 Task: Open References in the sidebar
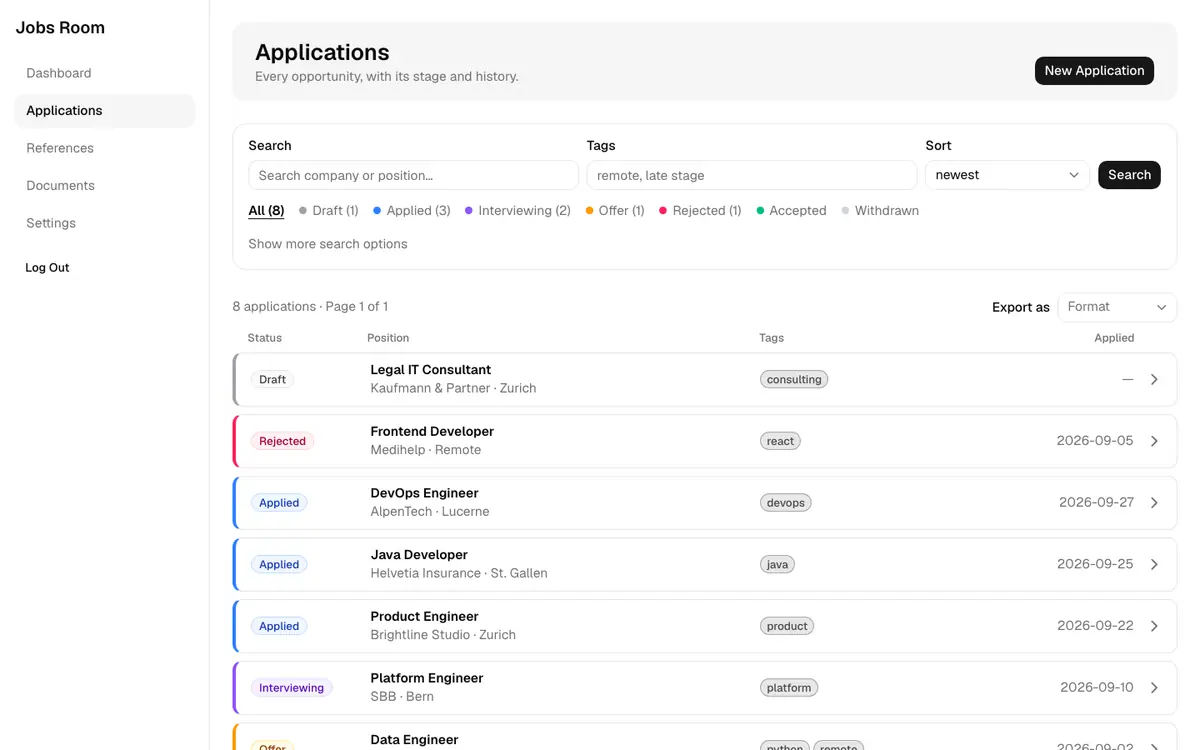(x=60, y=148)
